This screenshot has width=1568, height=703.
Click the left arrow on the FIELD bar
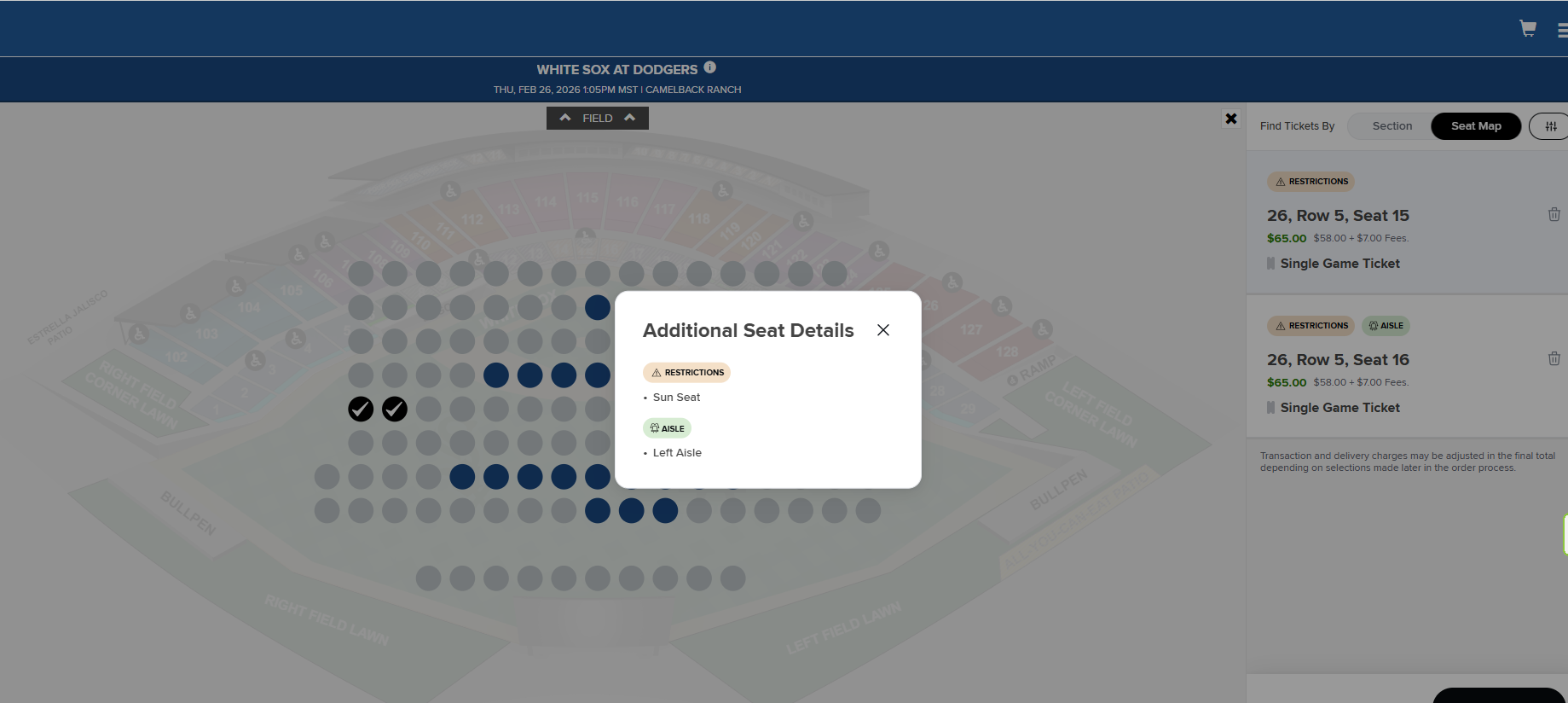(565, 118)
